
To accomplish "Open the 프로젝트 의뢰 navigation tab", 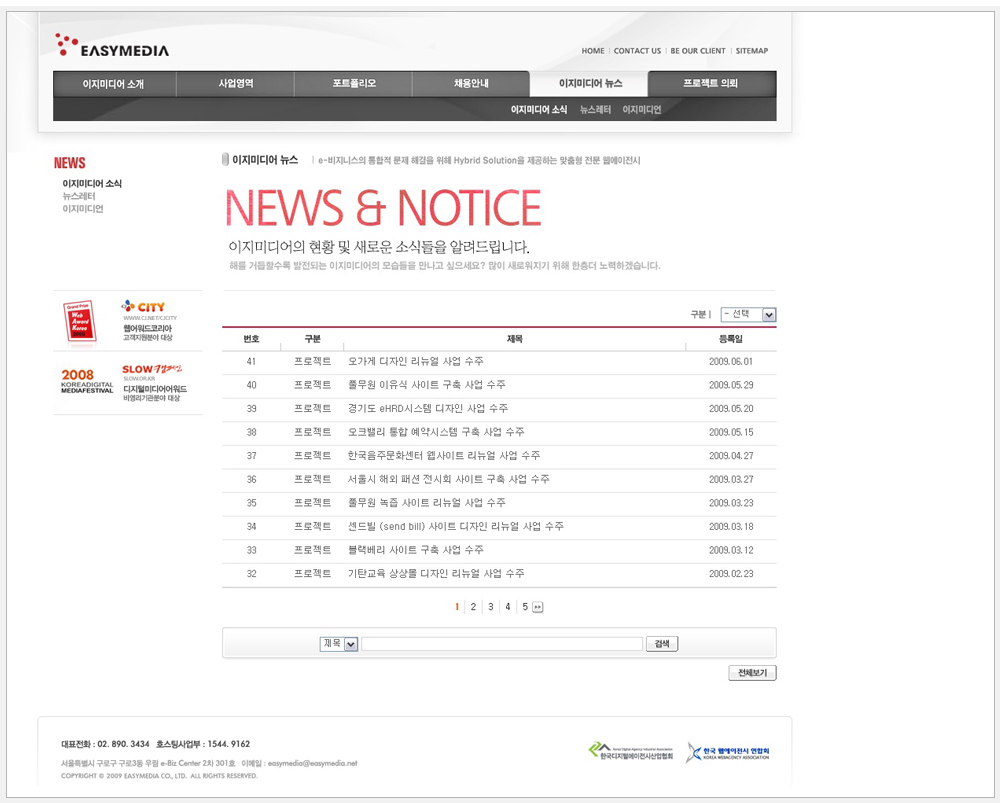I will (711, 84).
